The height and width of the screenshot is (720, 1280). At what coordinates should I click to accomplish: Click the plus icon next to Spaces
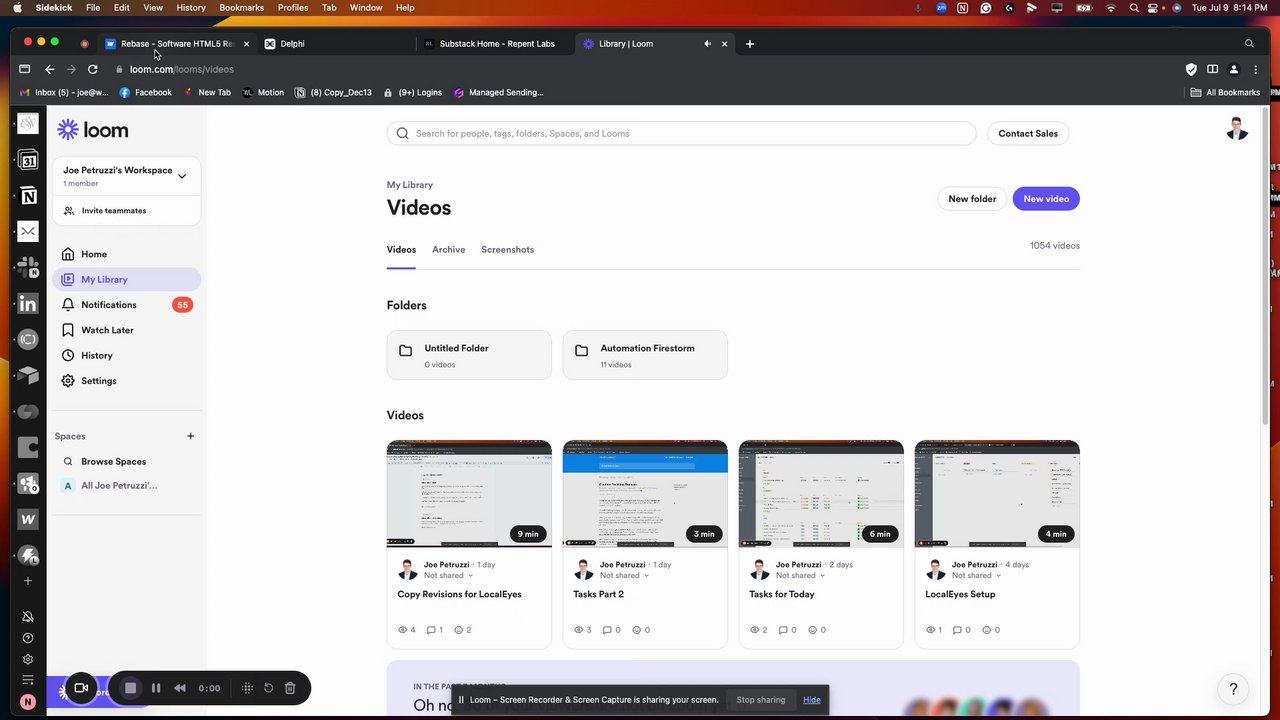[x=190, y=436]
